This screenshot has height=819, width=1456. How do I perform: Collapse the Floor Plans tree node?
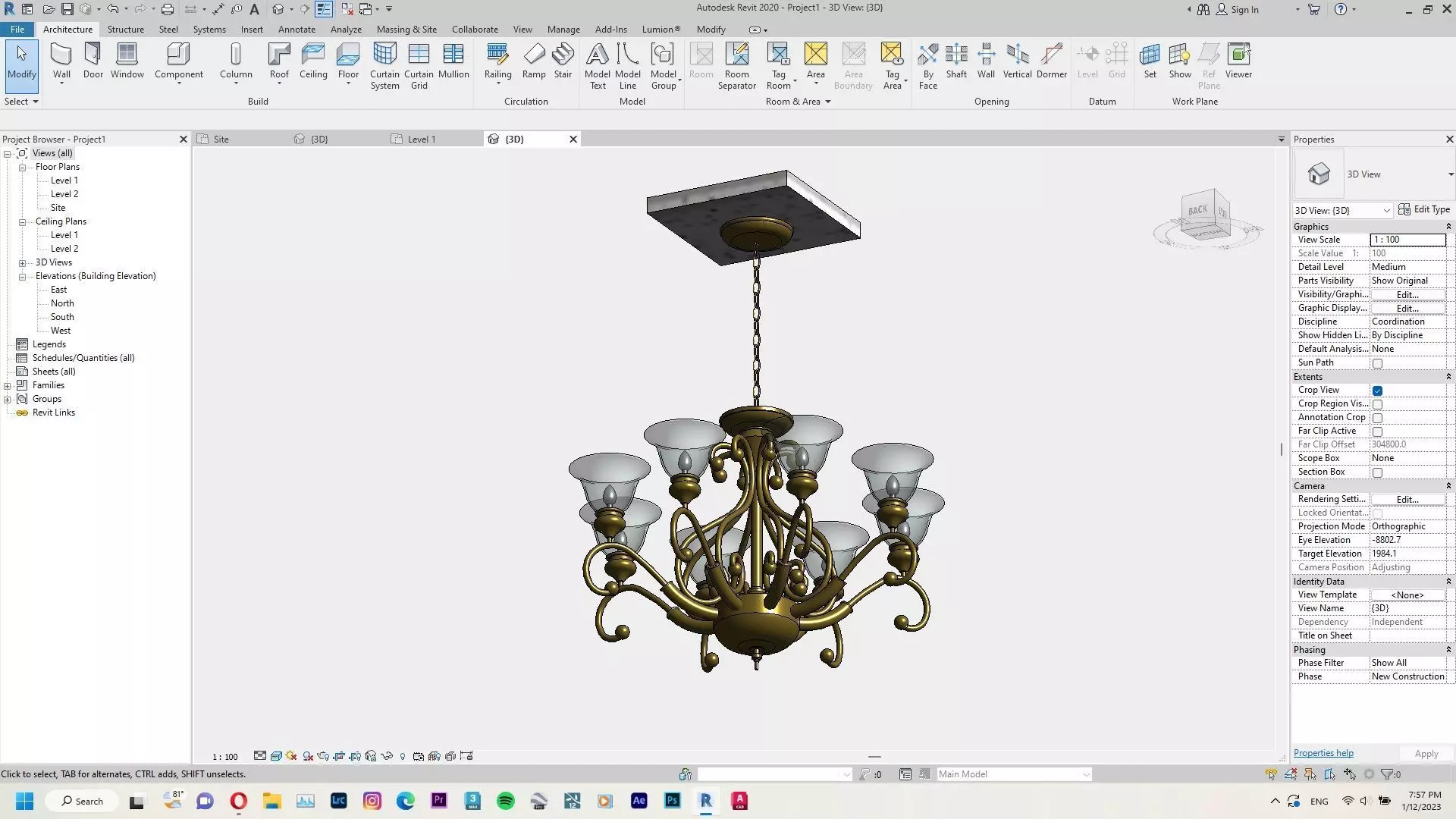tap(23, 168)
